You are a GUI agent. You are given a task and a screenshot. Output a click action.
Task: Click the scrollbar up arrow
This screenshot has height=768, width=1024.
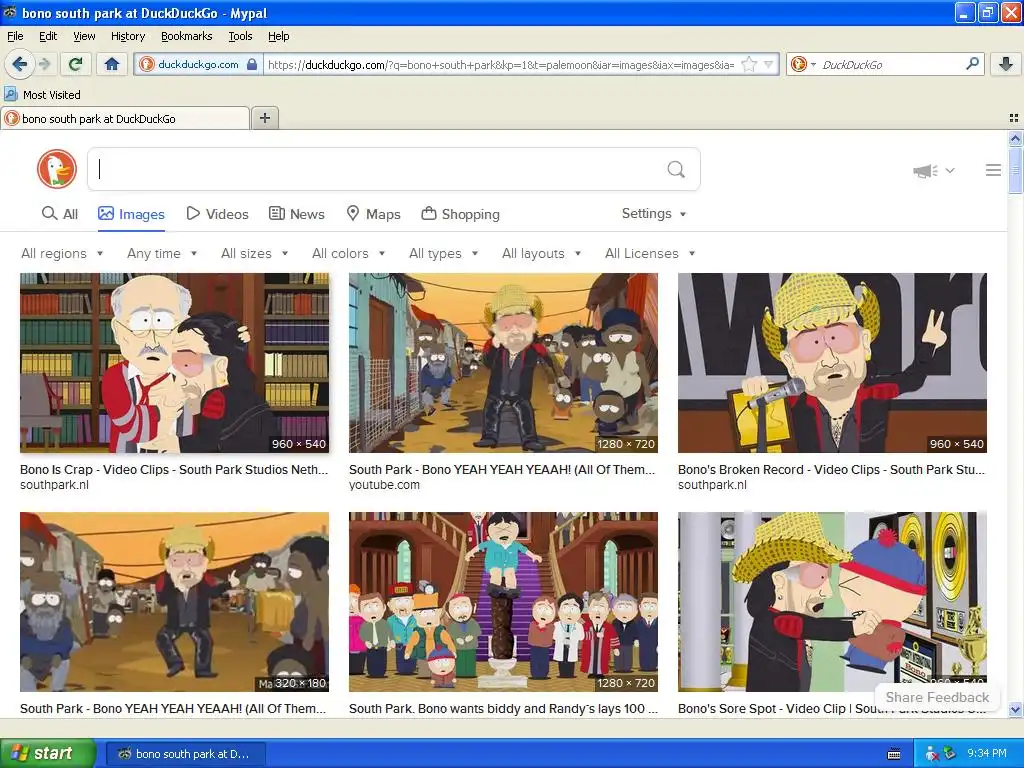tap(1016, 138)
